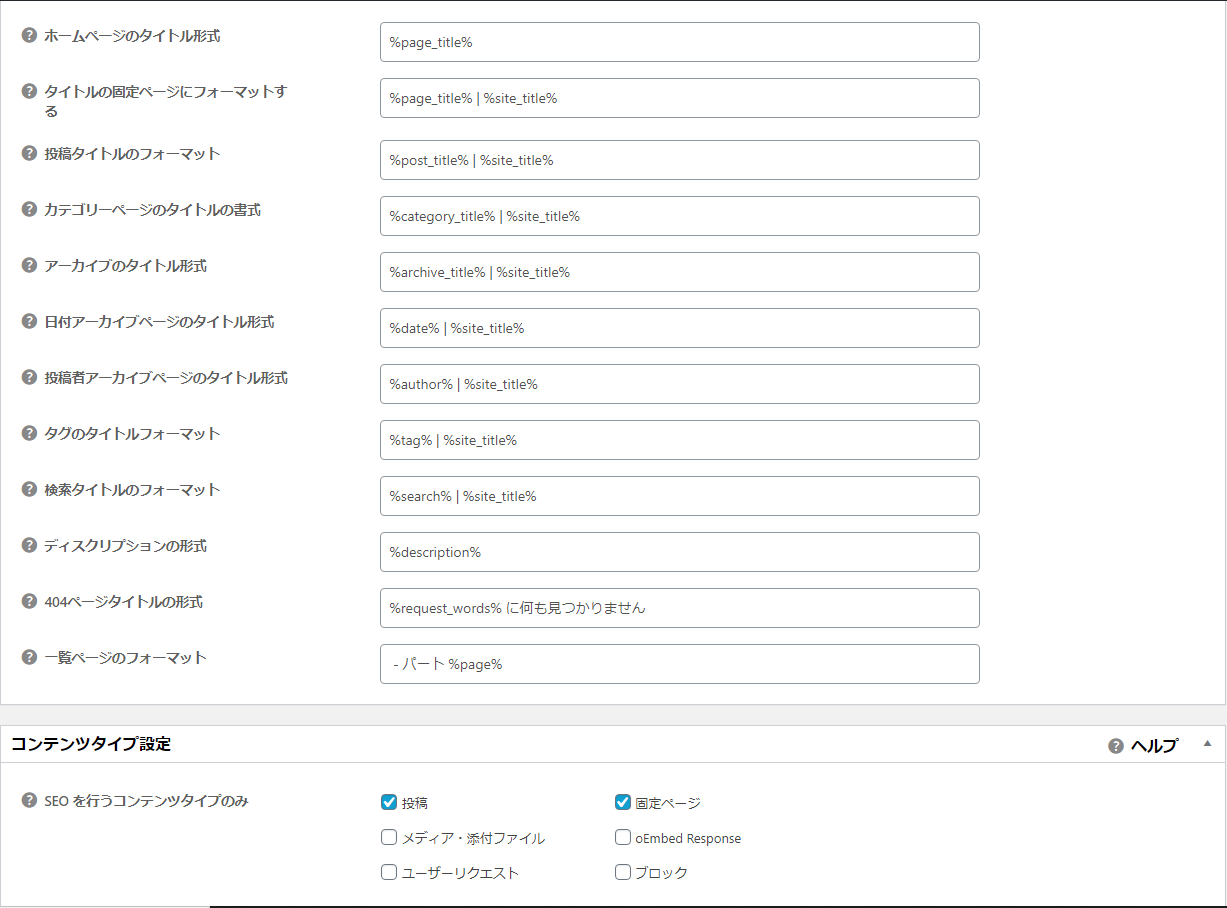Click help icon beside アーカイブのタイトル形式
This screenshot has height=908, width=1227.
[29, 266]
